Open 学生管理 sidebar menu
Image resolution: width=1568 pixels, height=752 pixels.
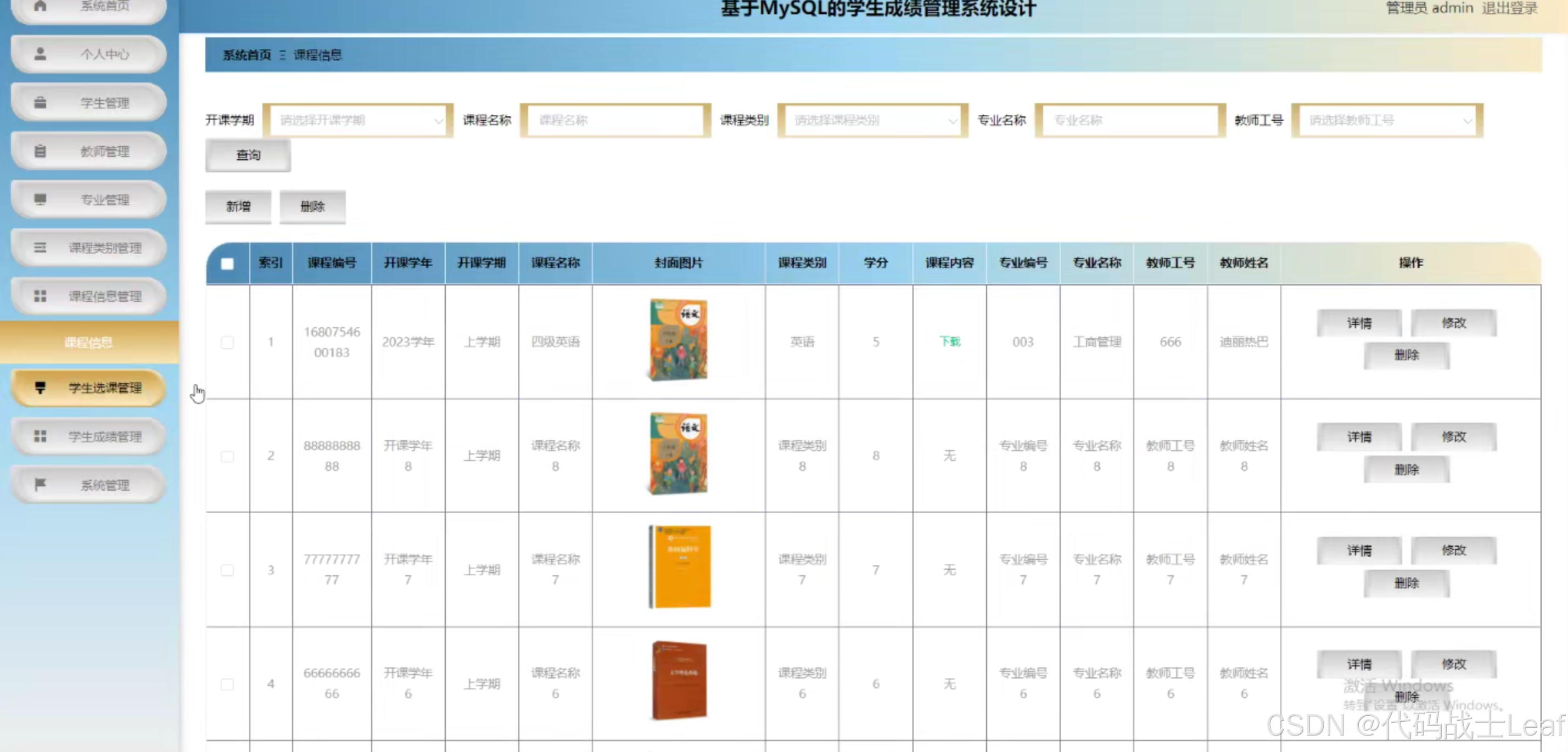89,103
